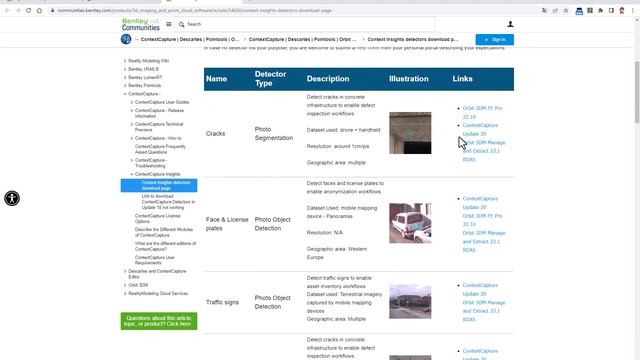640x360 pixels.
Task: Open Orbit 3DM Manage and Extract link for Traffic signs
Action: 484,311
